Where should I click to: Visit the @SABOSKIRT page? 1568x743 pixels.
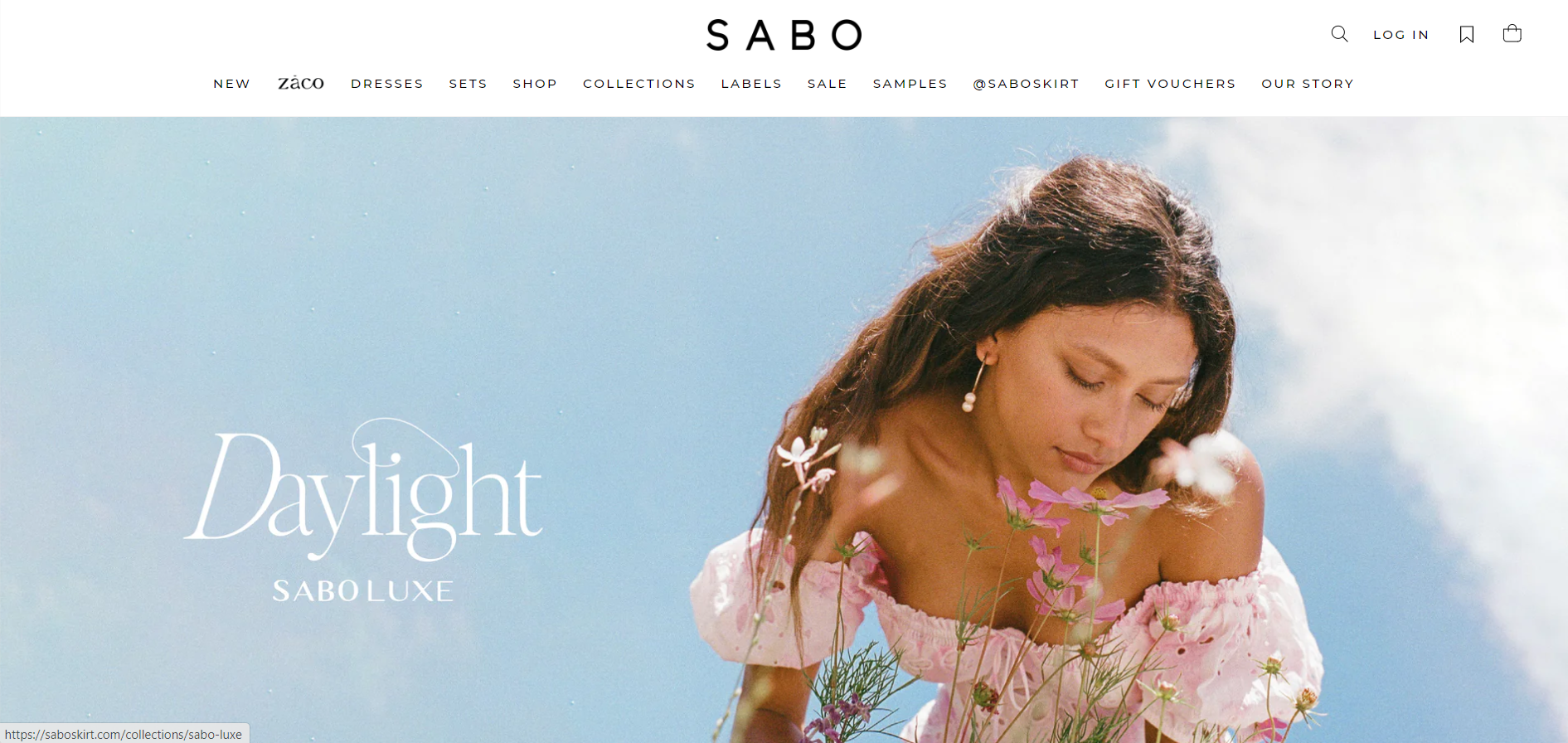pyautogui.click(x=1027, y=84)
